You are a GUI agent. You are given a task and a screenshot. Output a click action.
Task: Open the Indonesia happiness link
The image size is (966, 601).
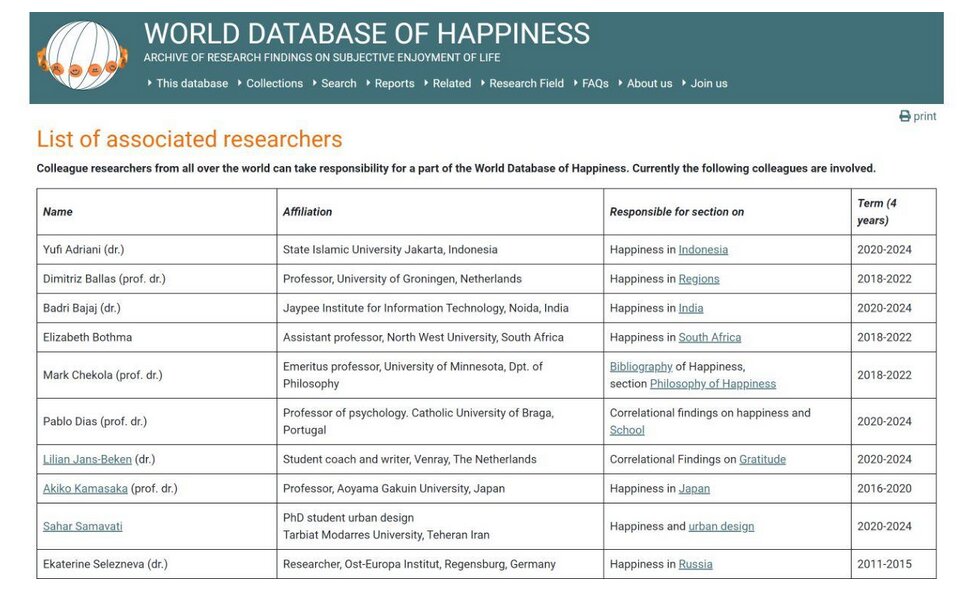click(x=703, y=249)
